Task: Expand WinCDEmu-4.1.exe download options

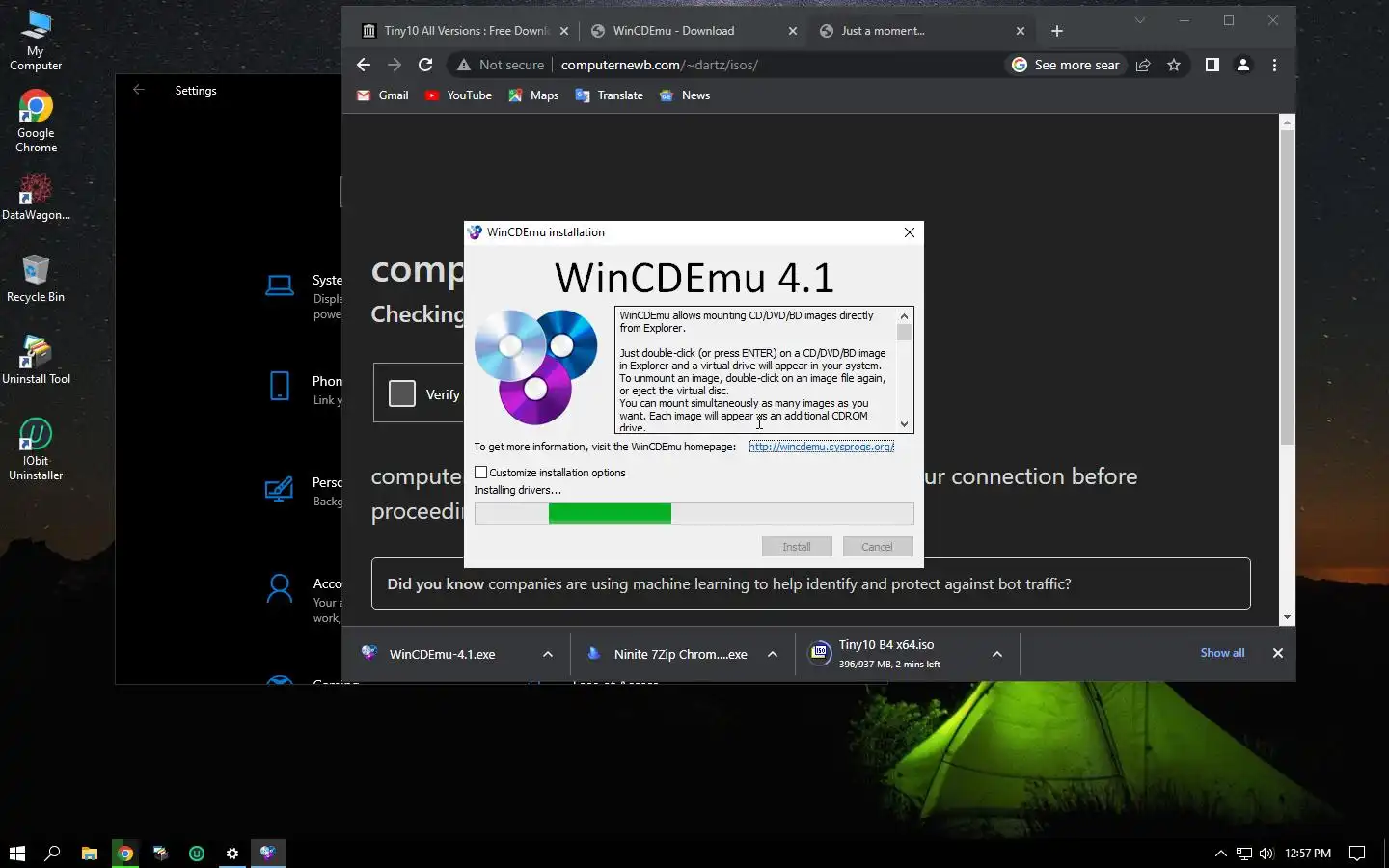Action: [548, 654]
